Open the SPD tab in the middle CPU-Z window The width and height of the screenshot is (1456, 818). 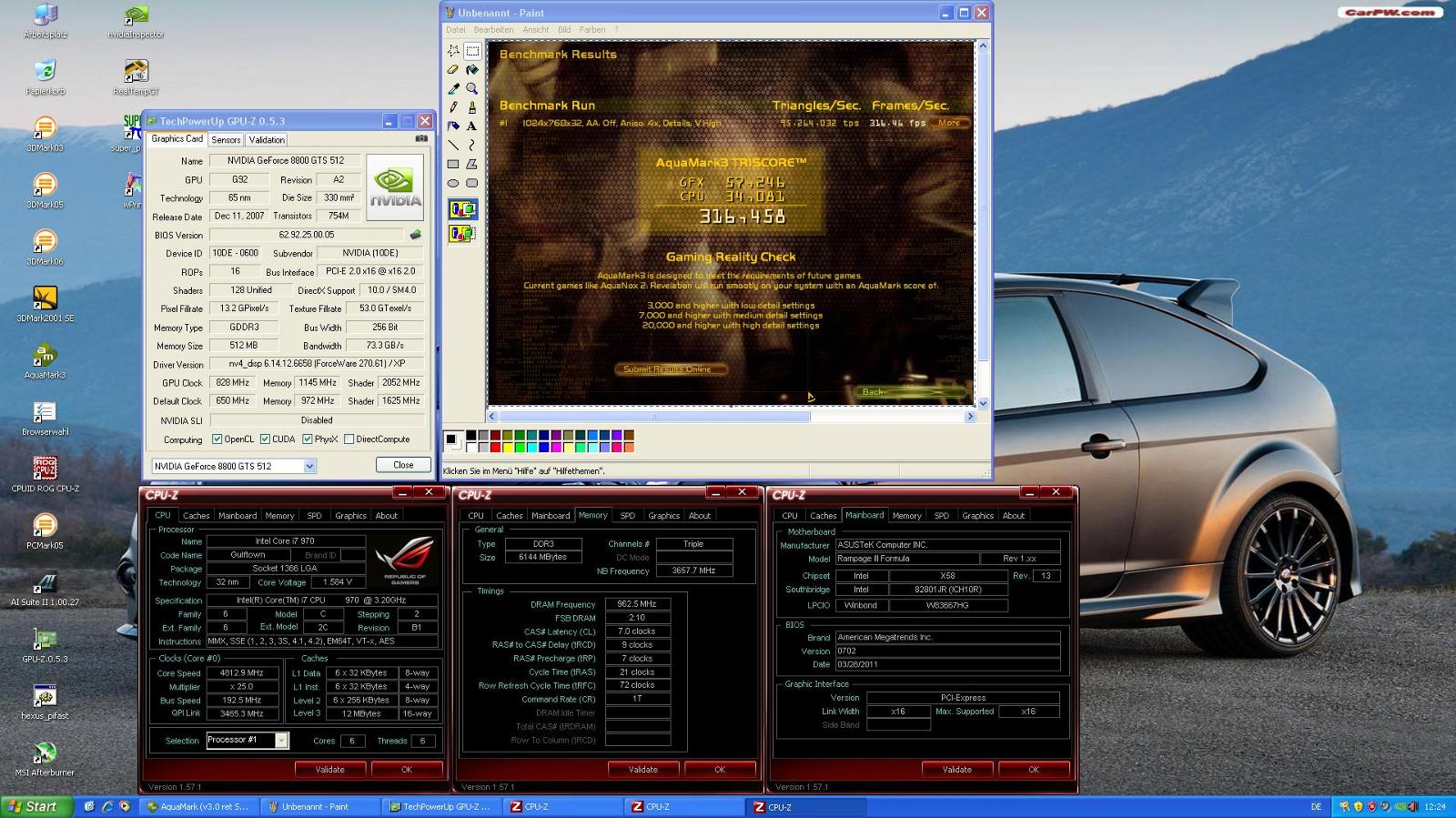pos(628,516)
